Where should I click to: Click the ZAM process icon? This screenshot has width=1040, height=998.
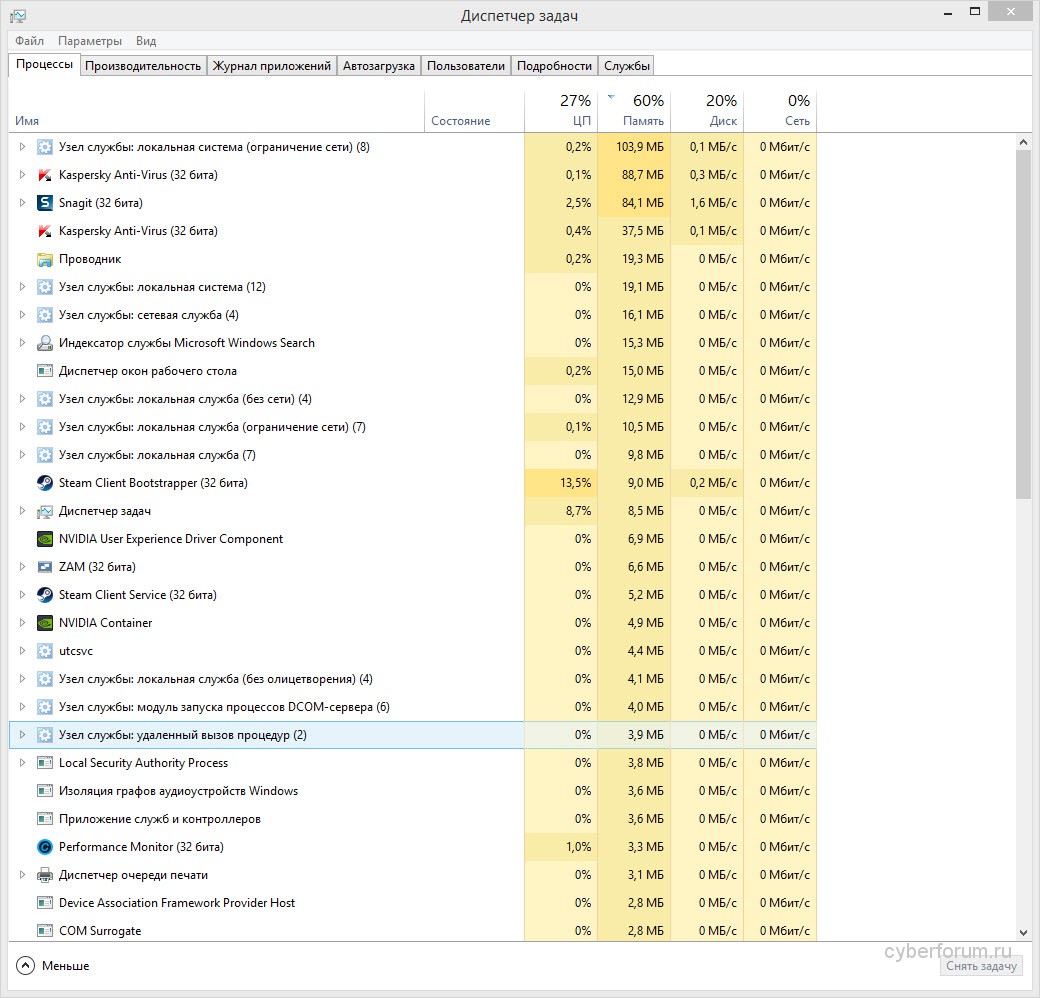click(x=44, y=567)
